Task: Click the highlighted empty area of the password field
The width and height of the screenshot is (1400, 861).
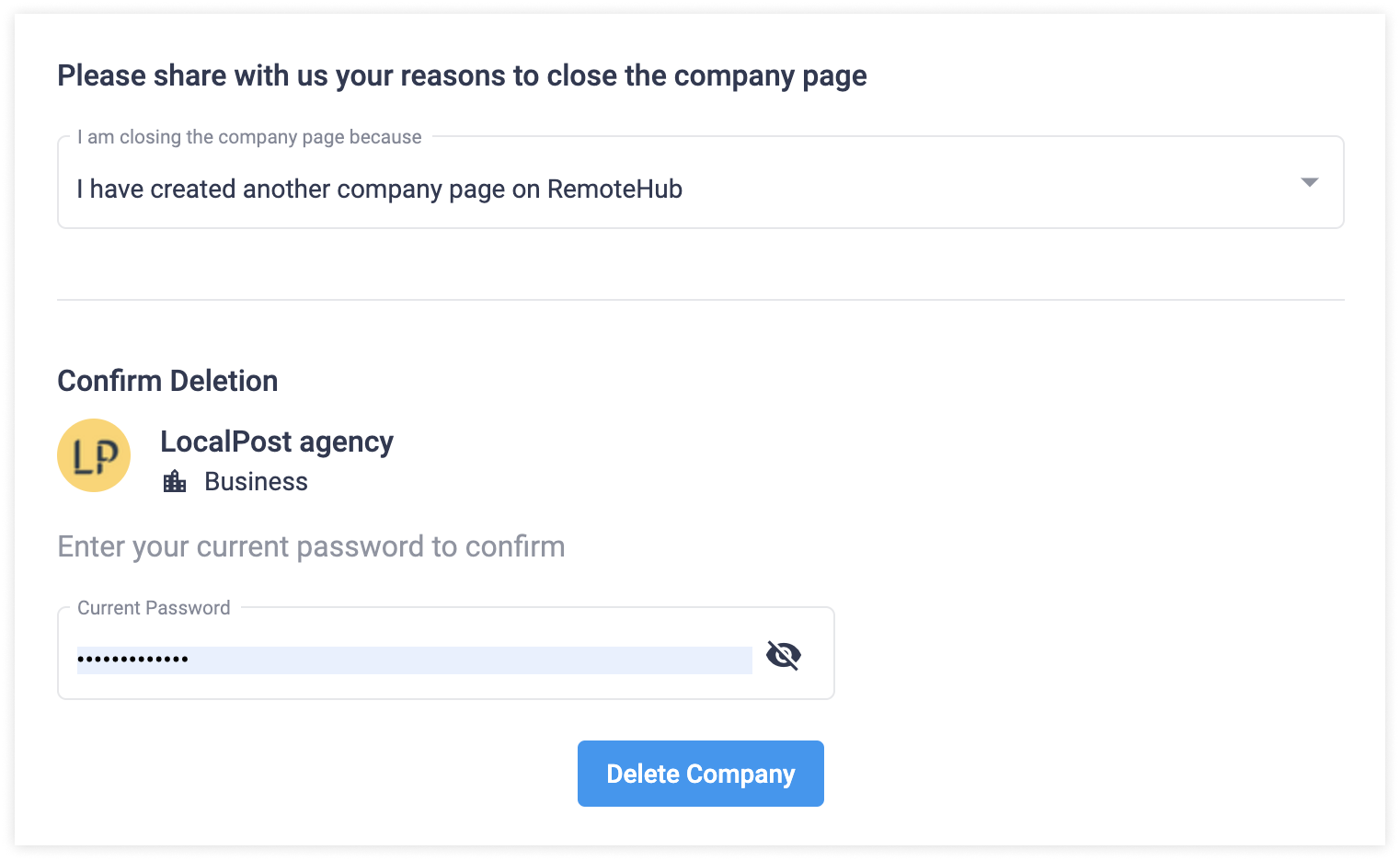Action: (471, 660)
